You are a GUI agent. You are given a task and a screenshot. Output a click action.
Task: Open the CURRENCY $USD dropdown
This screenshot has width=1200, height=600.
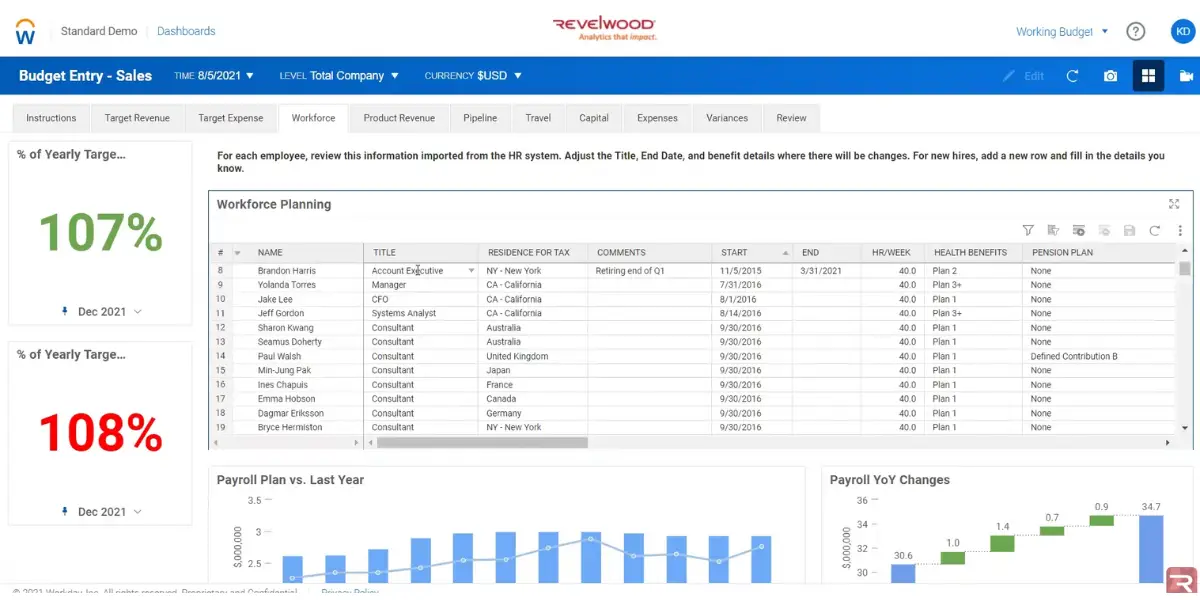click(473, 76)
